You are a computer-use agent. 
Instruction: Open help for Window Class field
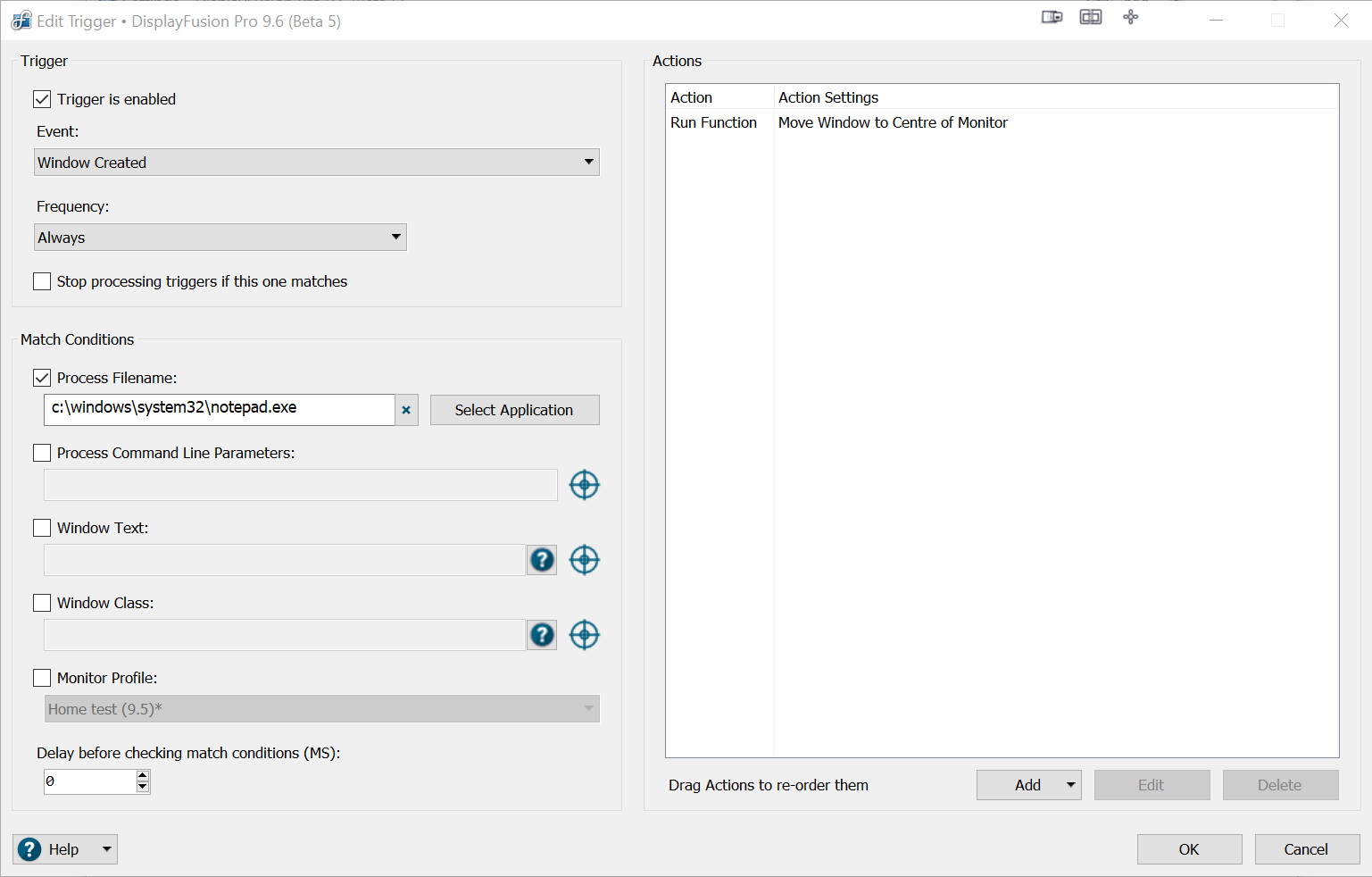pyautogui.click(x=542, y=635)
